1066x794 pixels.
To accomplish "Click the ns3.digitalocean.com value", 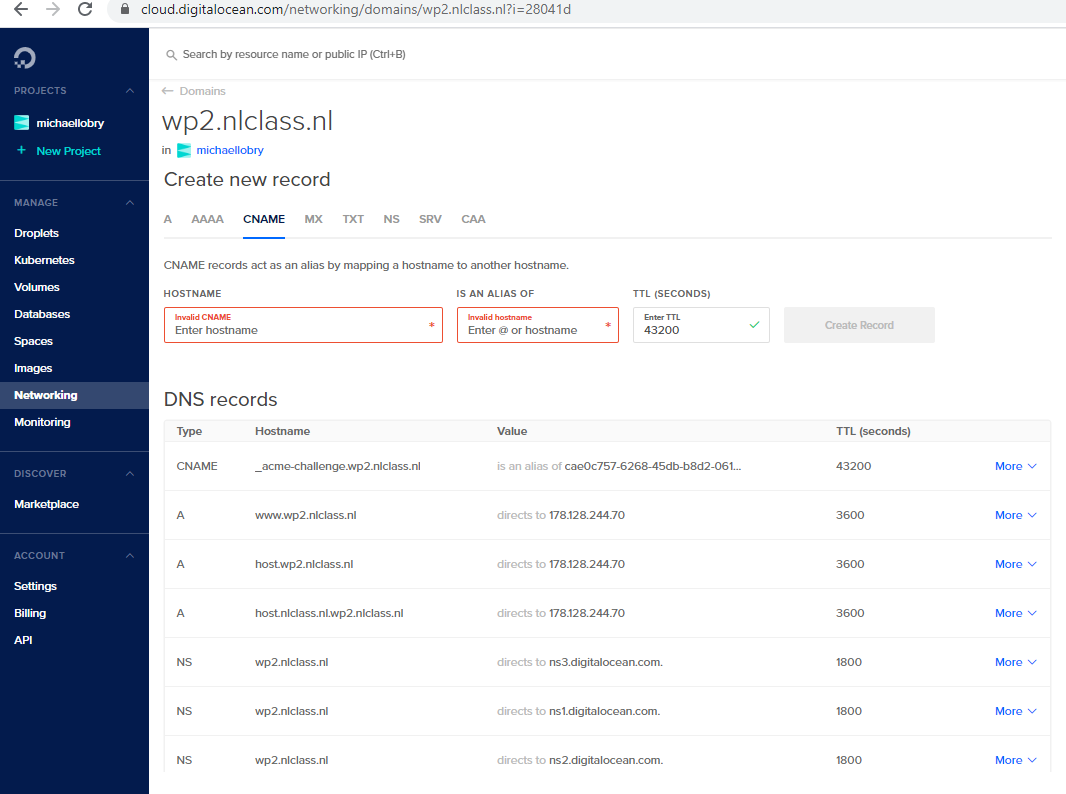I will coord(606,662).
